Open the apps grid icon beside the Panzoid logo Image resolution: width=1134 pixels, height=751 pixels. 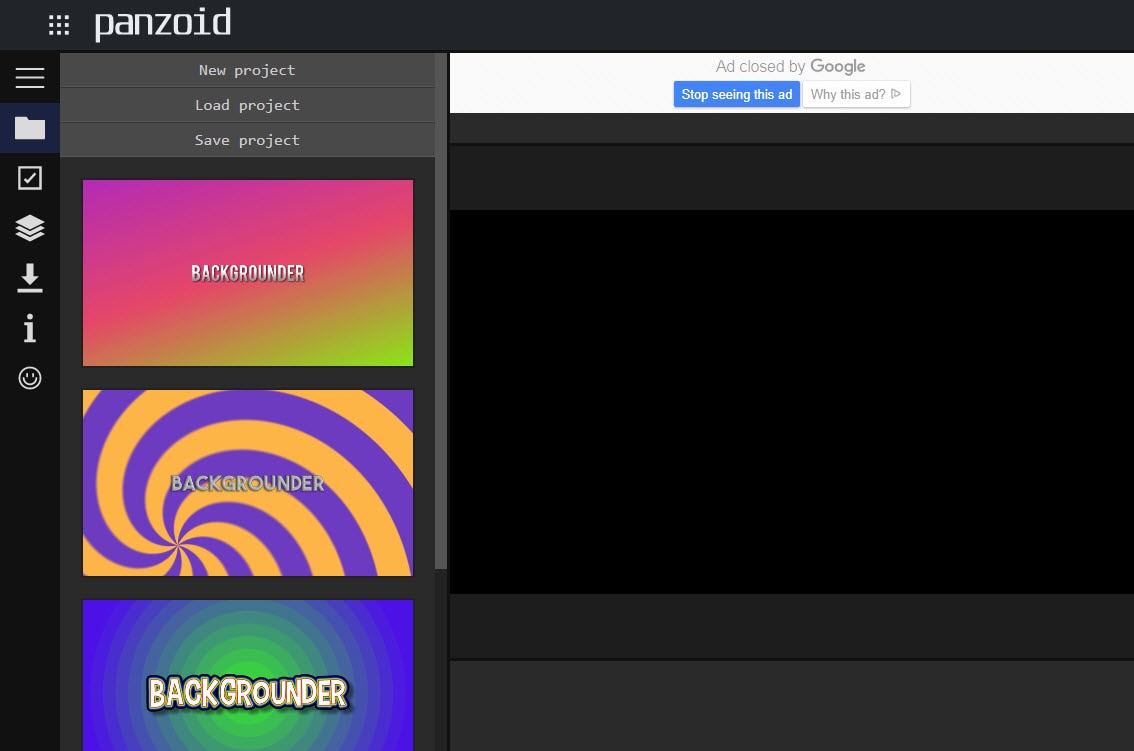[59, 25]
